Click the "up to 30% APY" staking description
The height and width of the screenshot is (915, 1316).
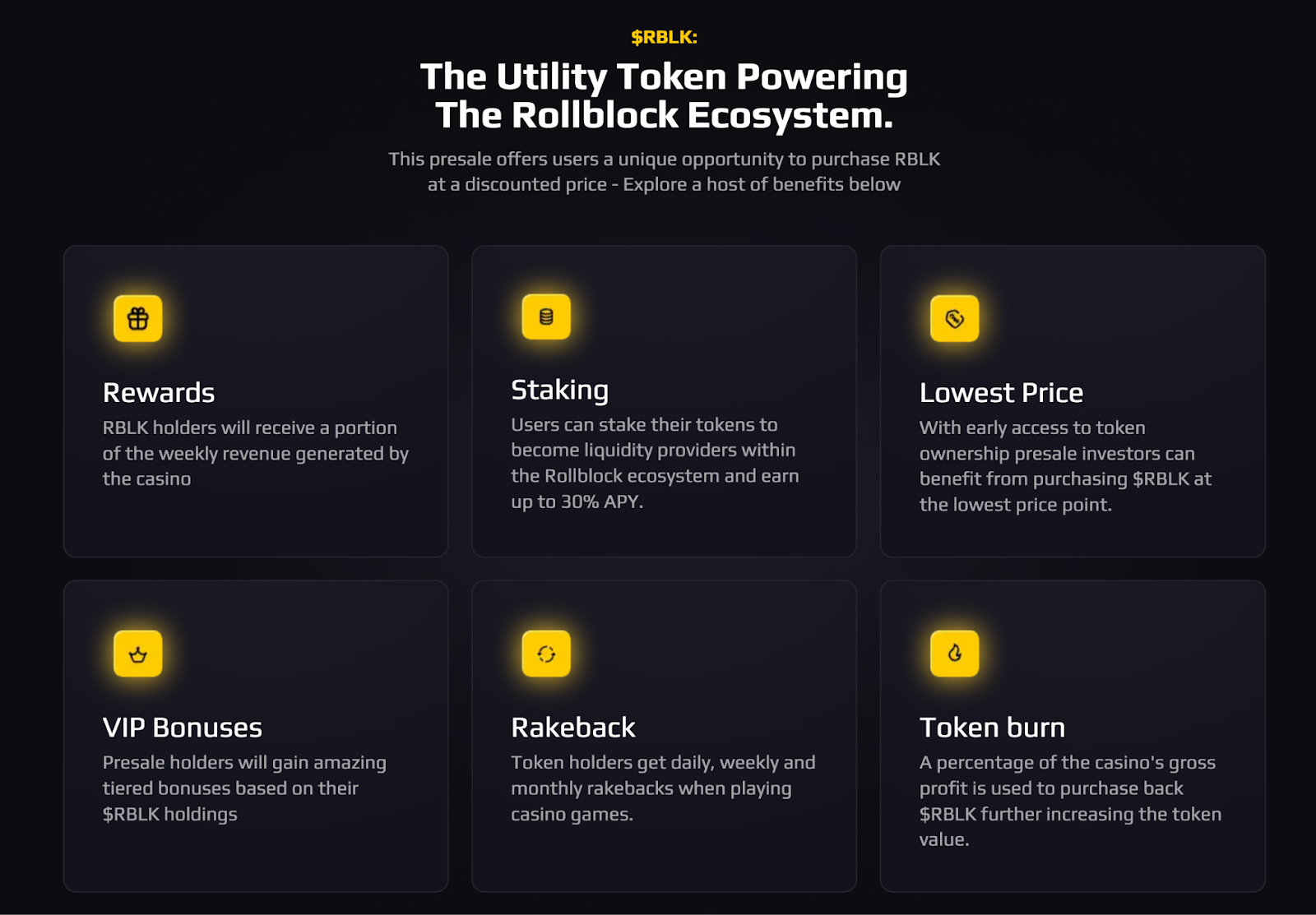655,463
